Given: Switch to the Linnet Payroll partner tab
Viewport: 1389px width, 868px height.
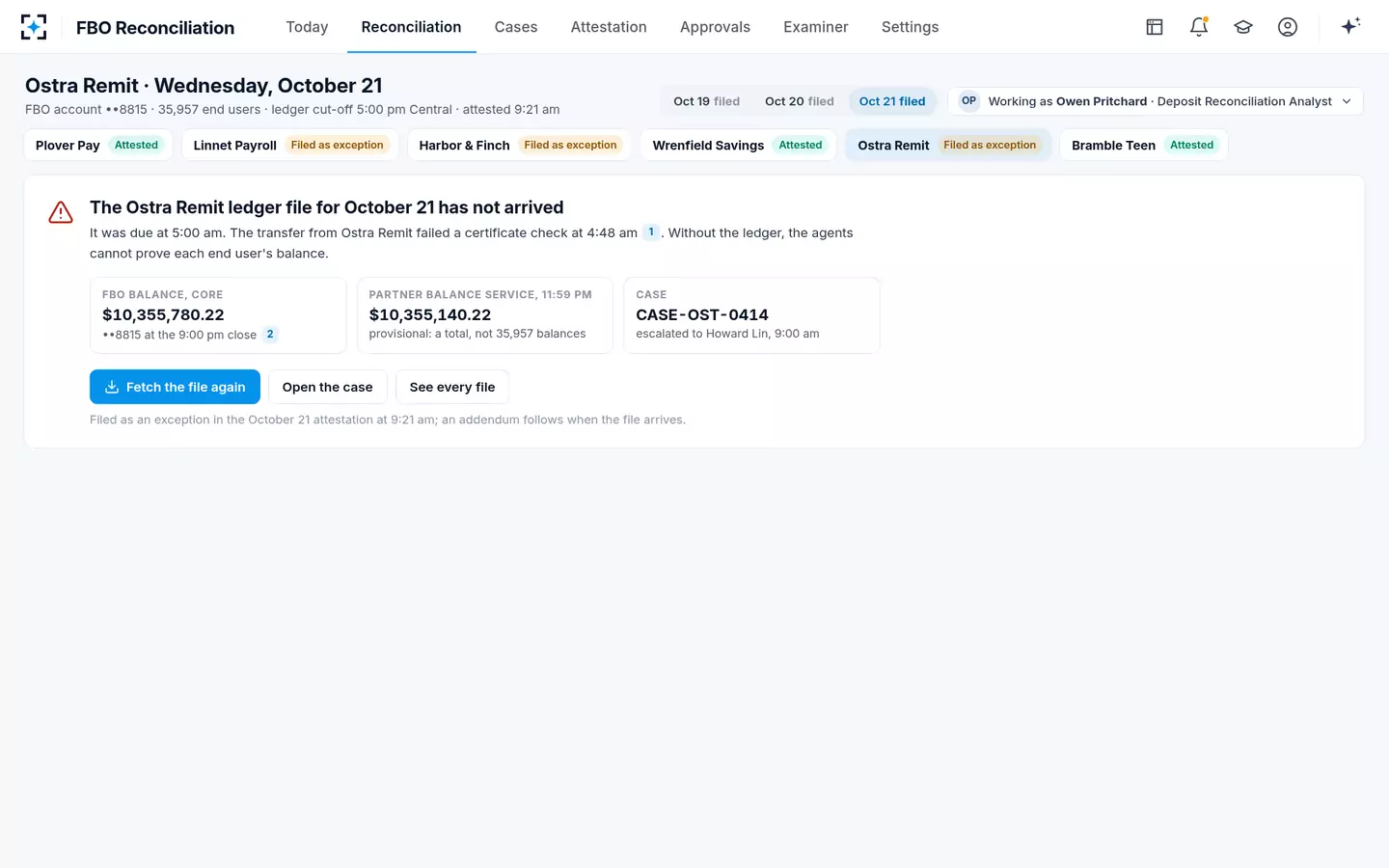Looking at the screenshot, I should coord(290,145).
